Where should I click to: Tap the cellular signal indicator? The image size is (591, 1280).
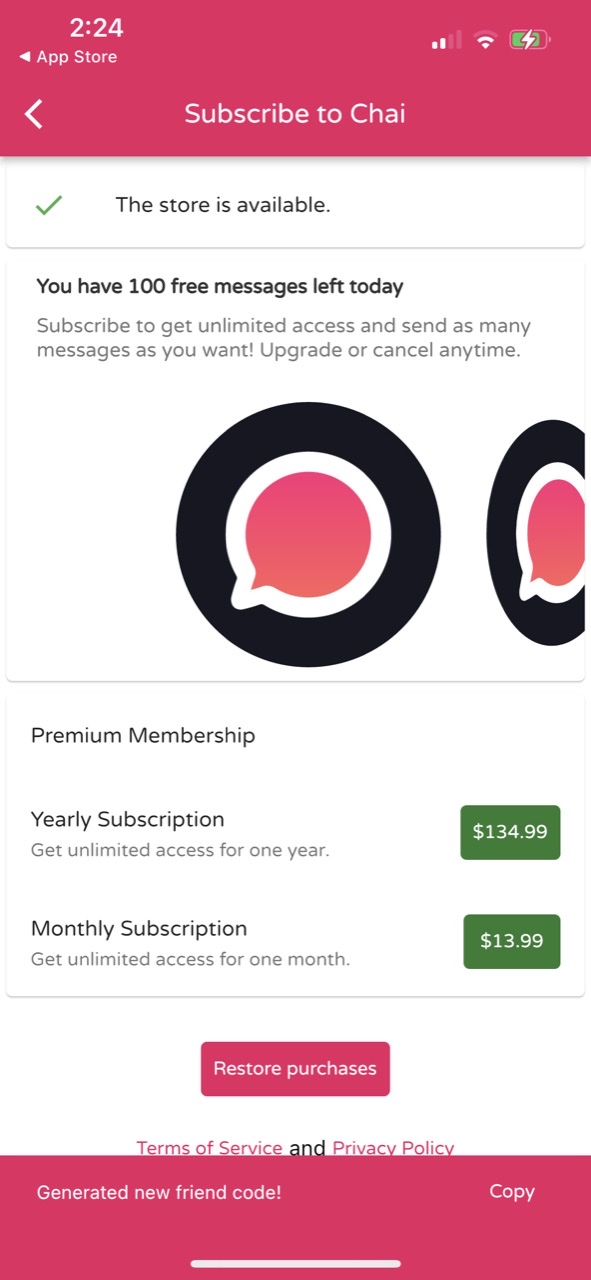444,42
